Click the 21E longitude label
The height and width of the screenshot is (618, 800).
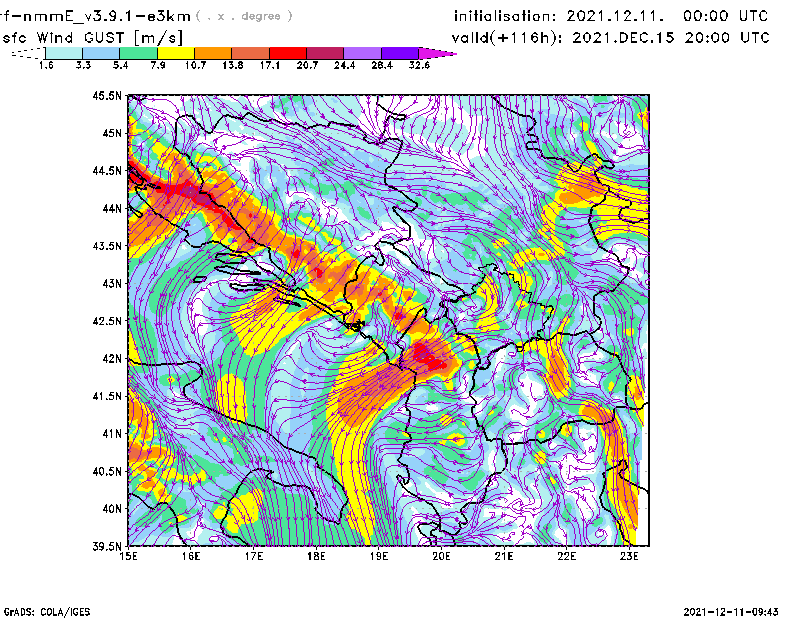[x=504, y=556]
